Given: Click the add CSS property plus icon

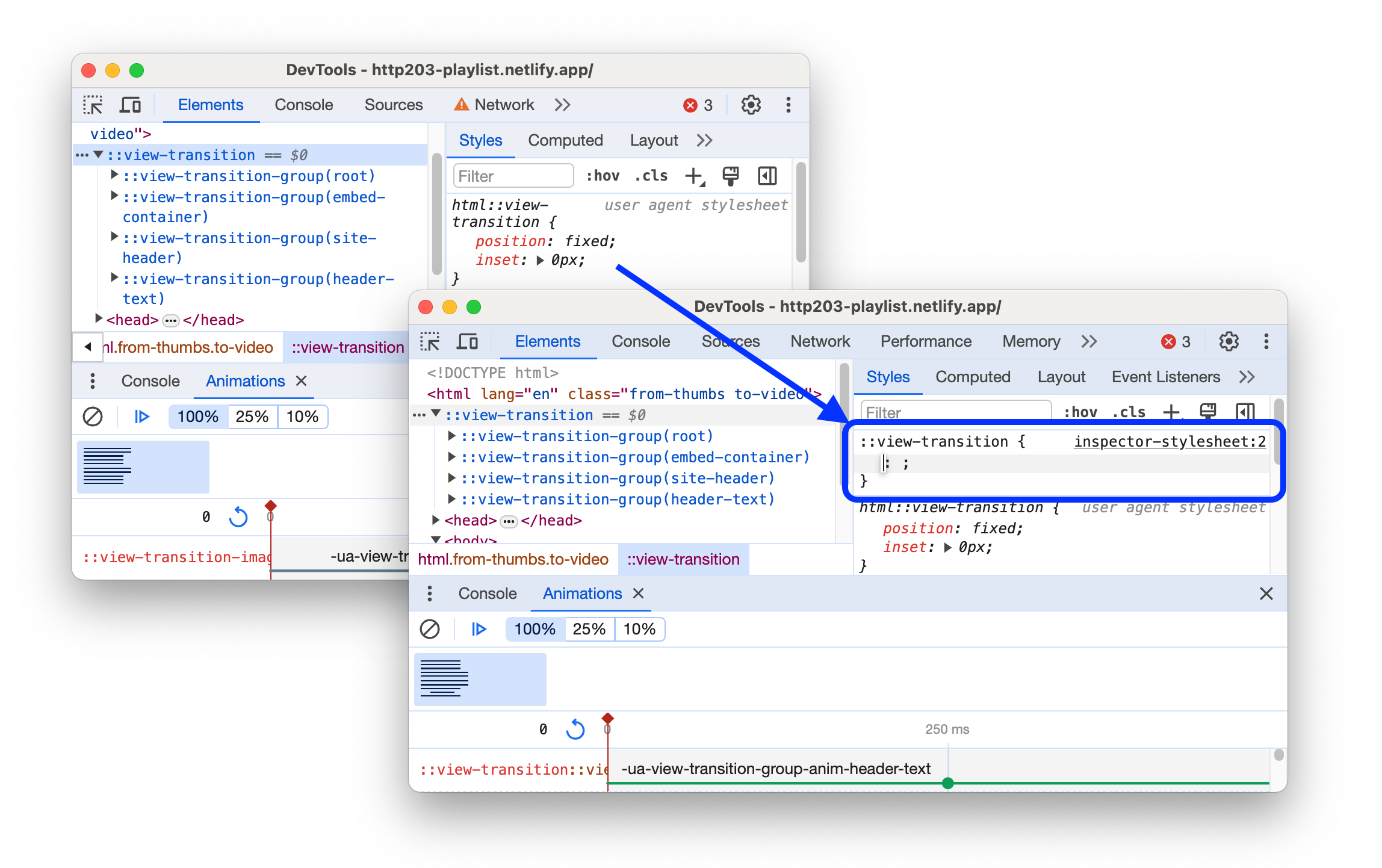Looking at the screenshot, I should pyautogui.click(x=1171, y=410).
